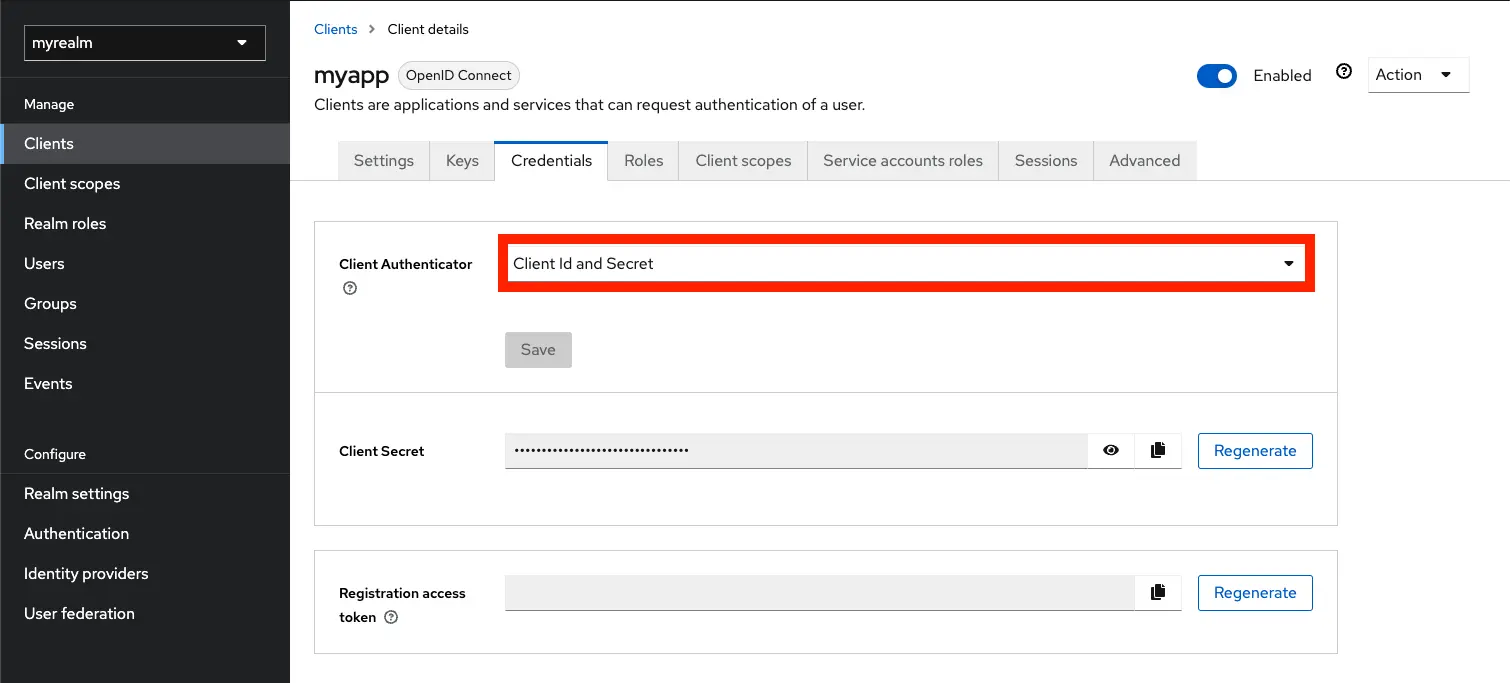
Task: Follow the Clients breadcrumb link
Action: [x=335, y=29]
